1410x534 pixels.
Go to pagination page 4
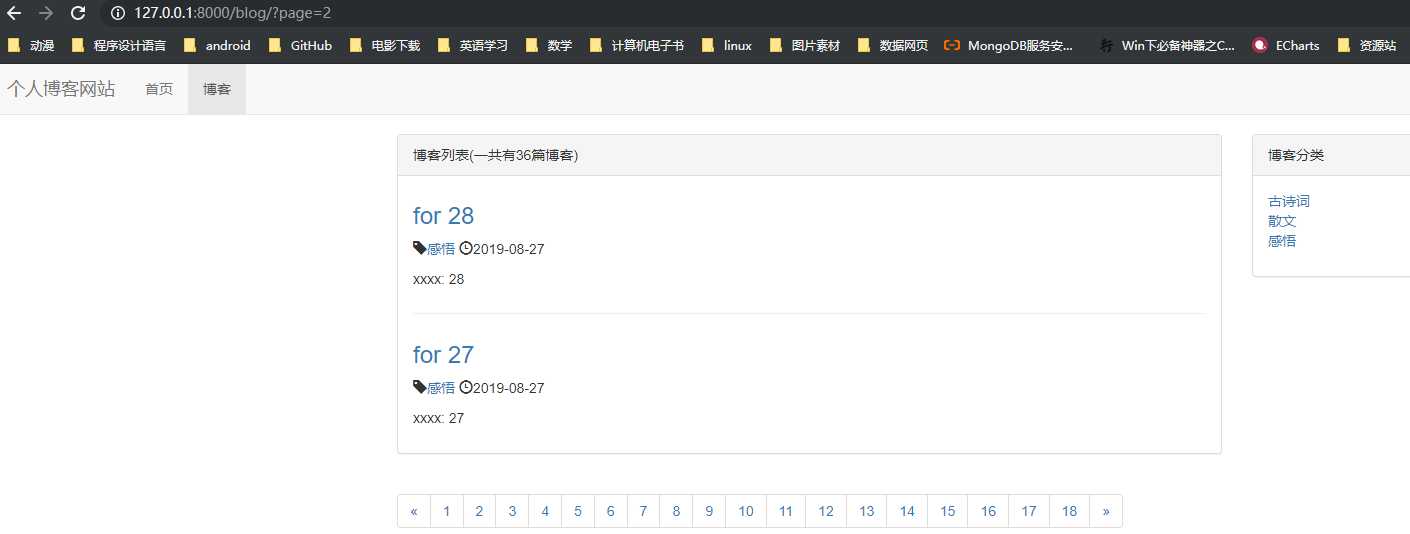pos(545,511)
